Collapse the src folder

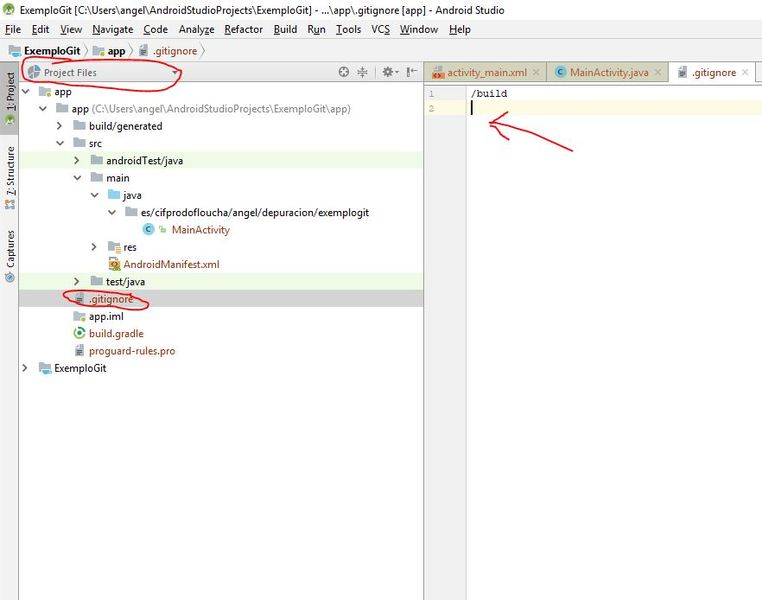(x=60, y=143)
